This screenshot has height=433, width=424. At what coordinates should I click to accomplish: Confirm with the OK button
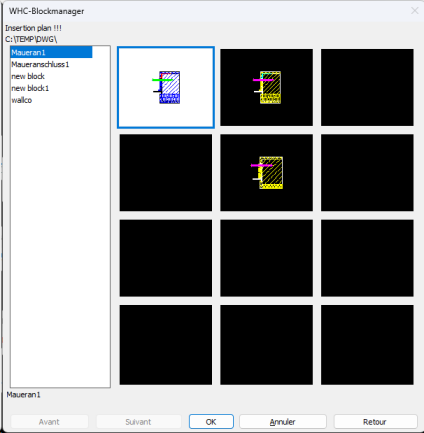click(x=211, y=422)
